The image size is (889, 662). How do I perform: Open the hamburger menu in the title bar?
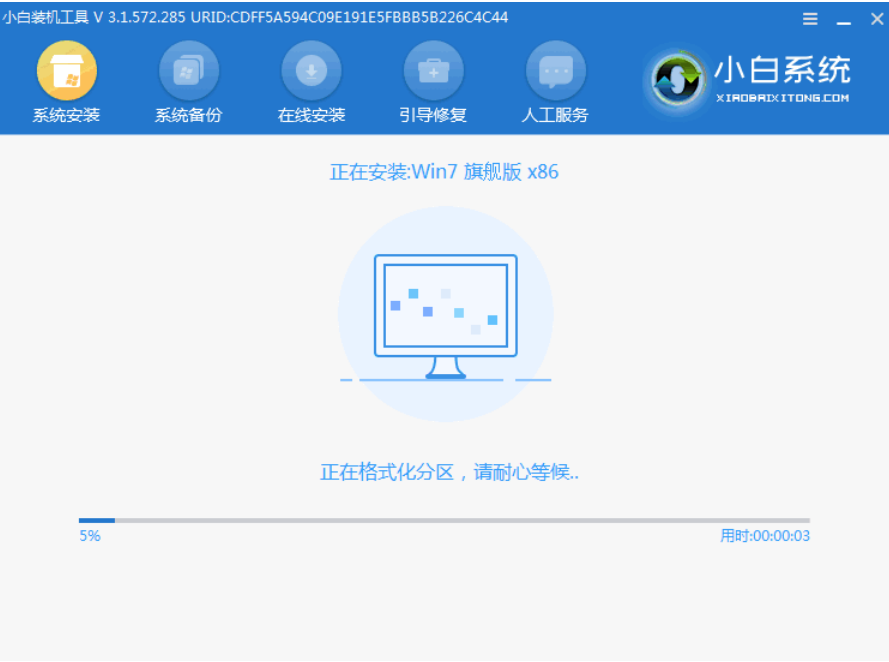pyautogui.click(x=810, y=19)
